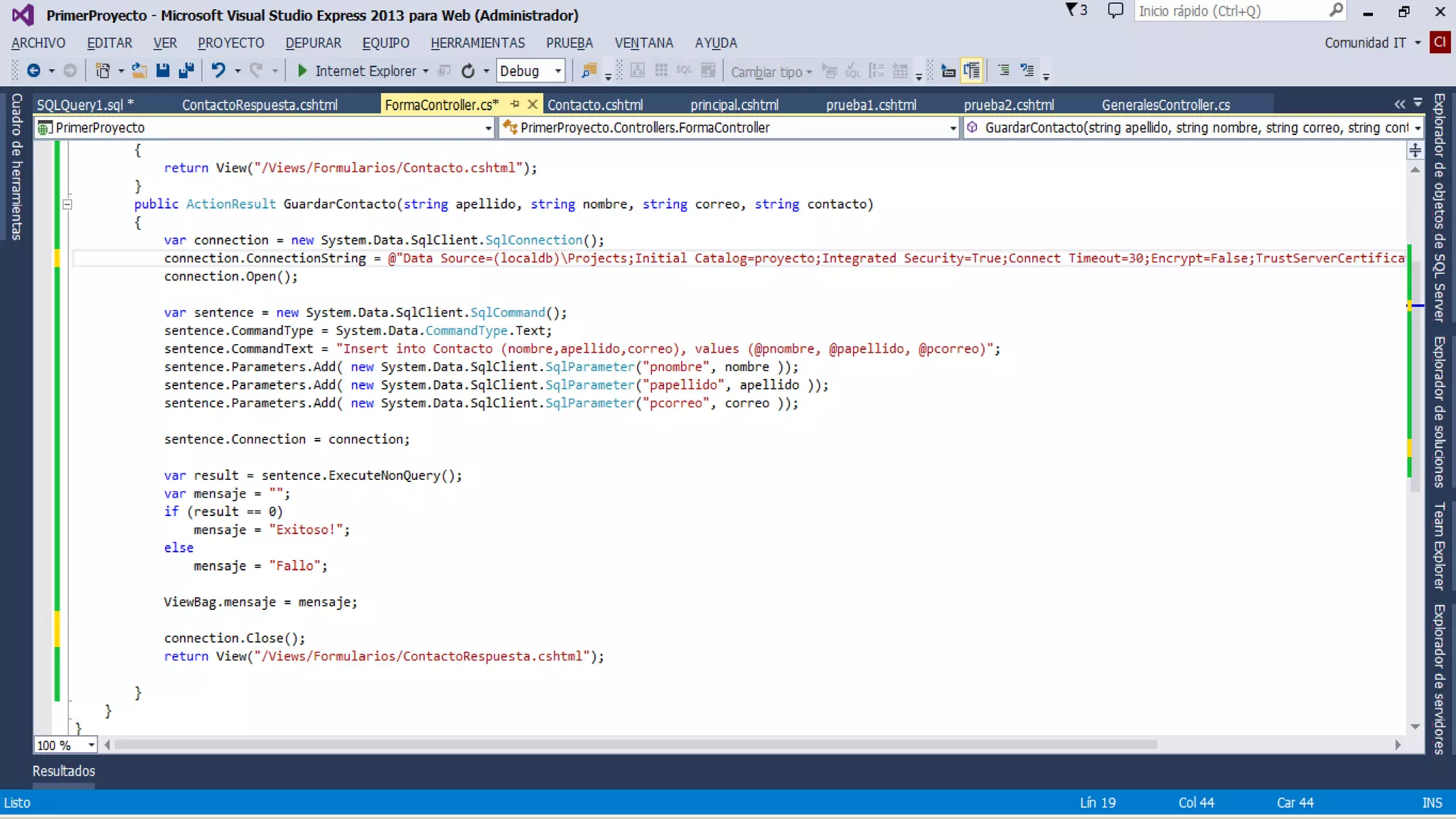Click the Refresh browser icon
The image size is (1456, 819).
(x=468, y=70)
